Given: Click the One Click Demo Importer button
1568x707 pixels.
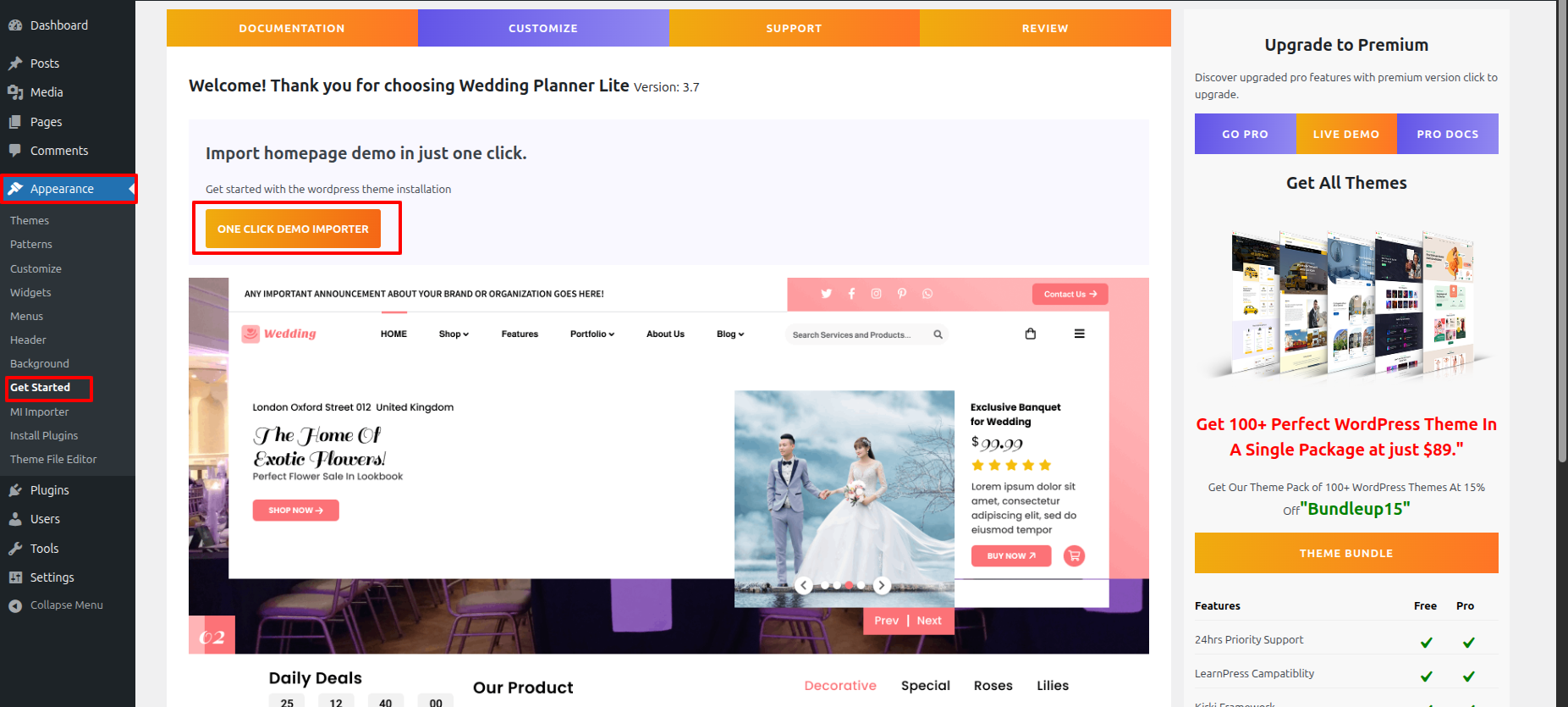Looking at the screenshot, I should pos(293,229).
